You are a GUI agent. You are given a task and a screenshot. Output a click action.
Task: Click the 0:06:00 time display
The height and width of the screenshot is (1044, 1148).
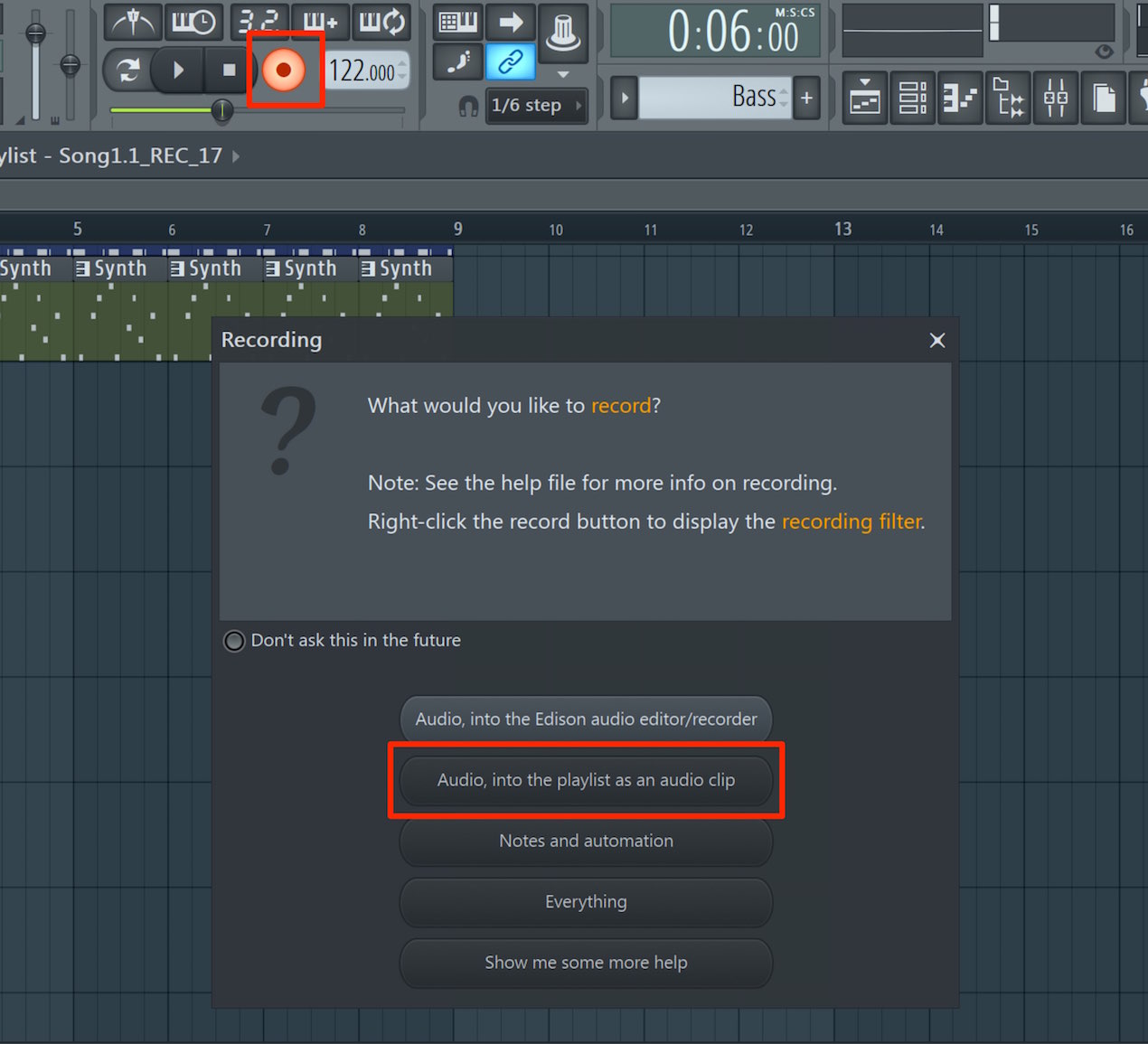click(732, 34)
